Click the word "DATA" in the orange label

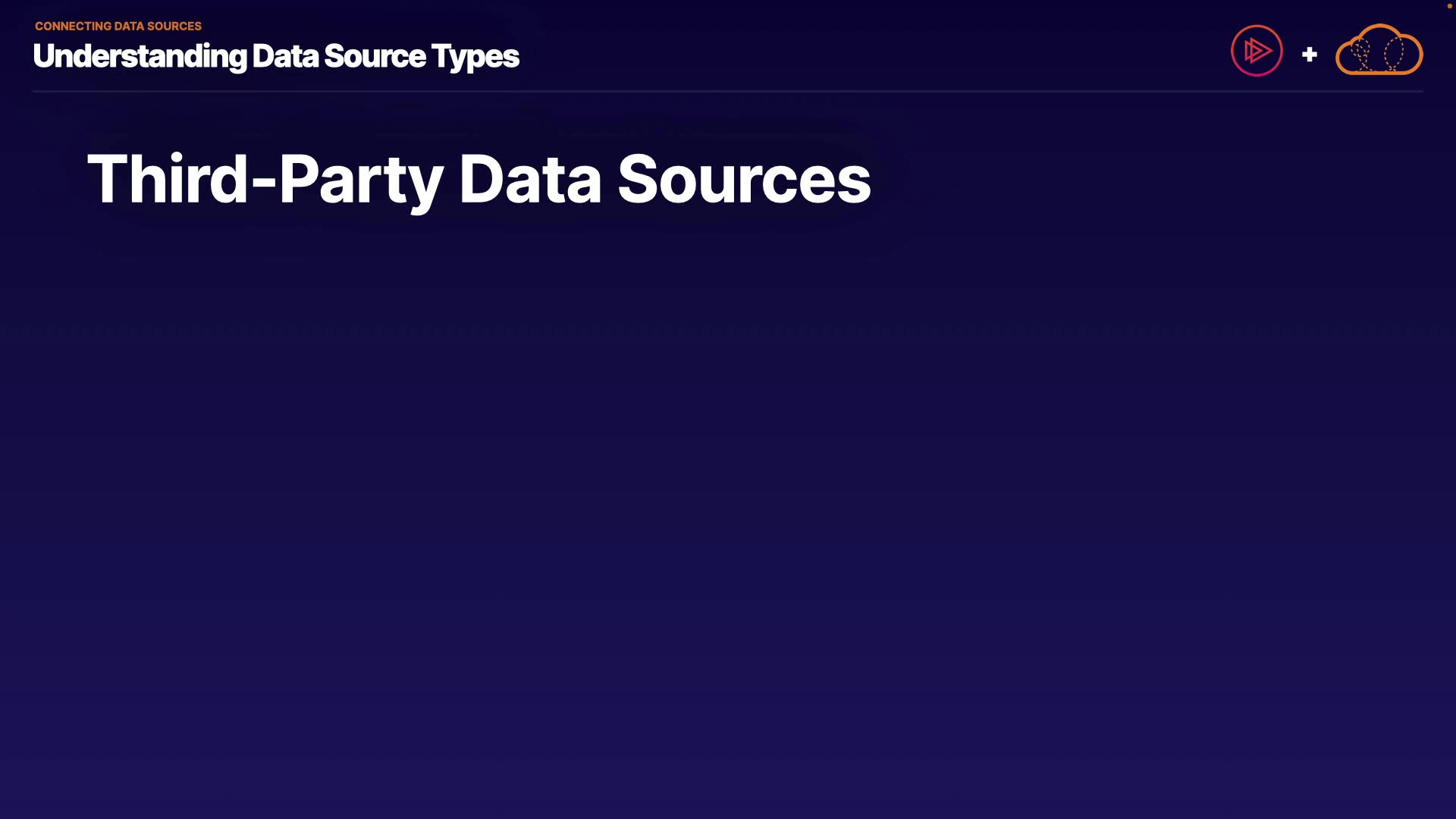click(x=129, y=26)
